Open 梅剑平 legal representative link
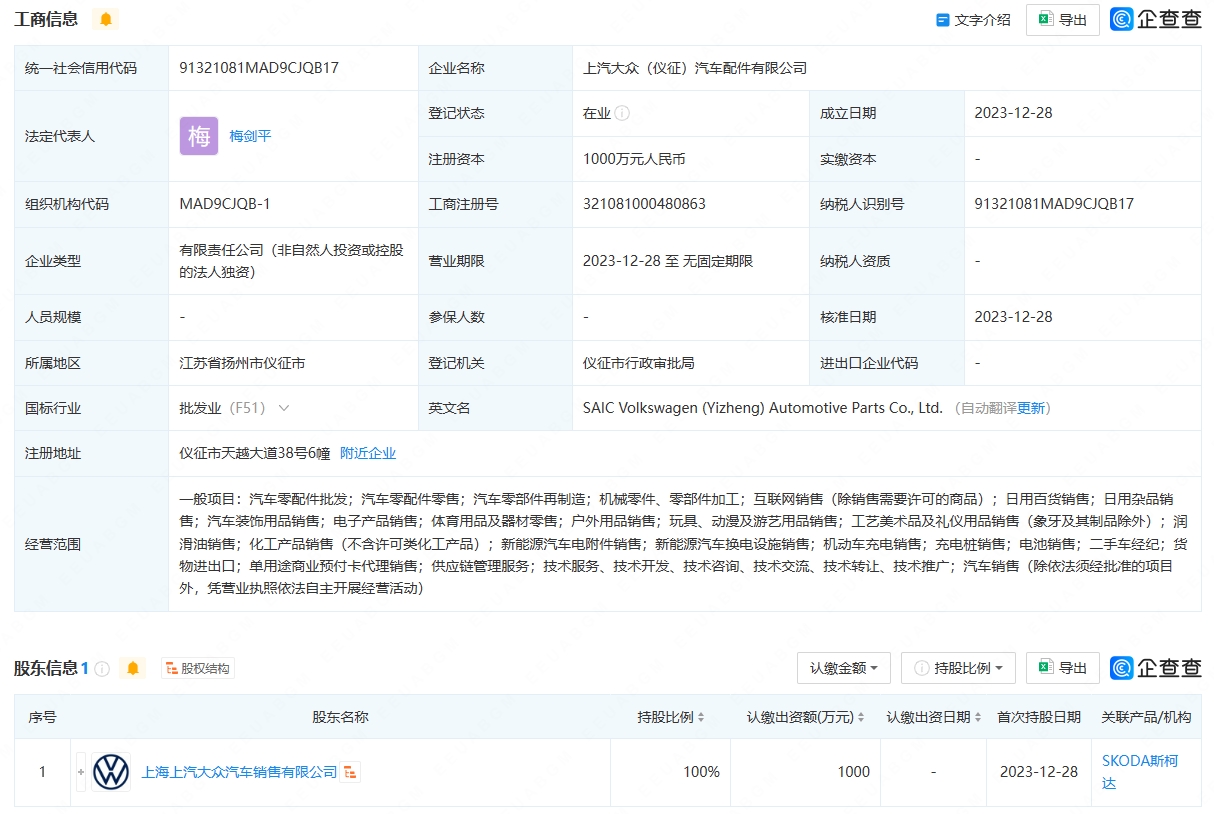This screenshot has height=814, width=1214. pos(250,136)
